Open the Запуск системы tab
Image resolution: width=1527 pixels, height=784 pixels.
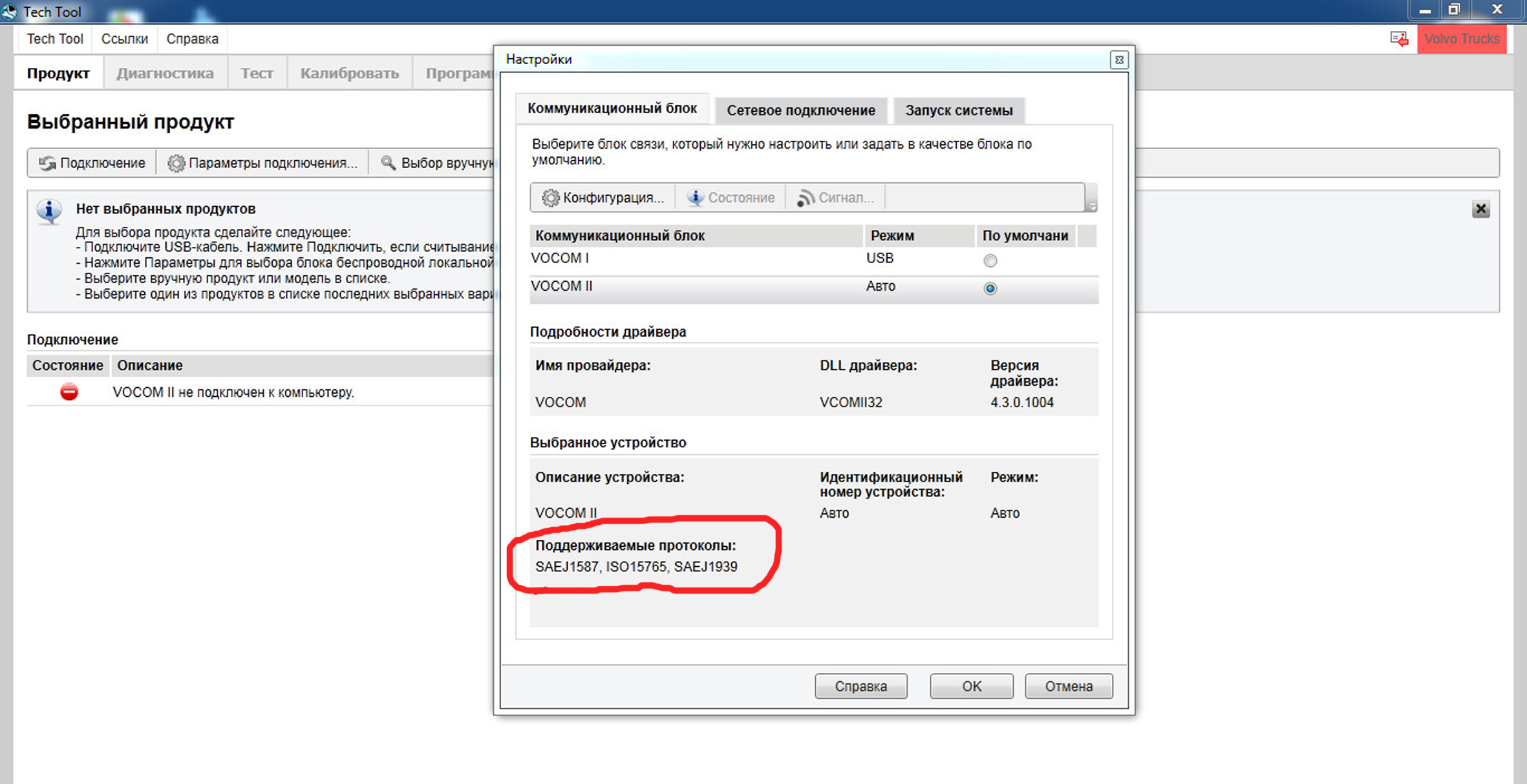pyautogui.click(x=958, y=111)
